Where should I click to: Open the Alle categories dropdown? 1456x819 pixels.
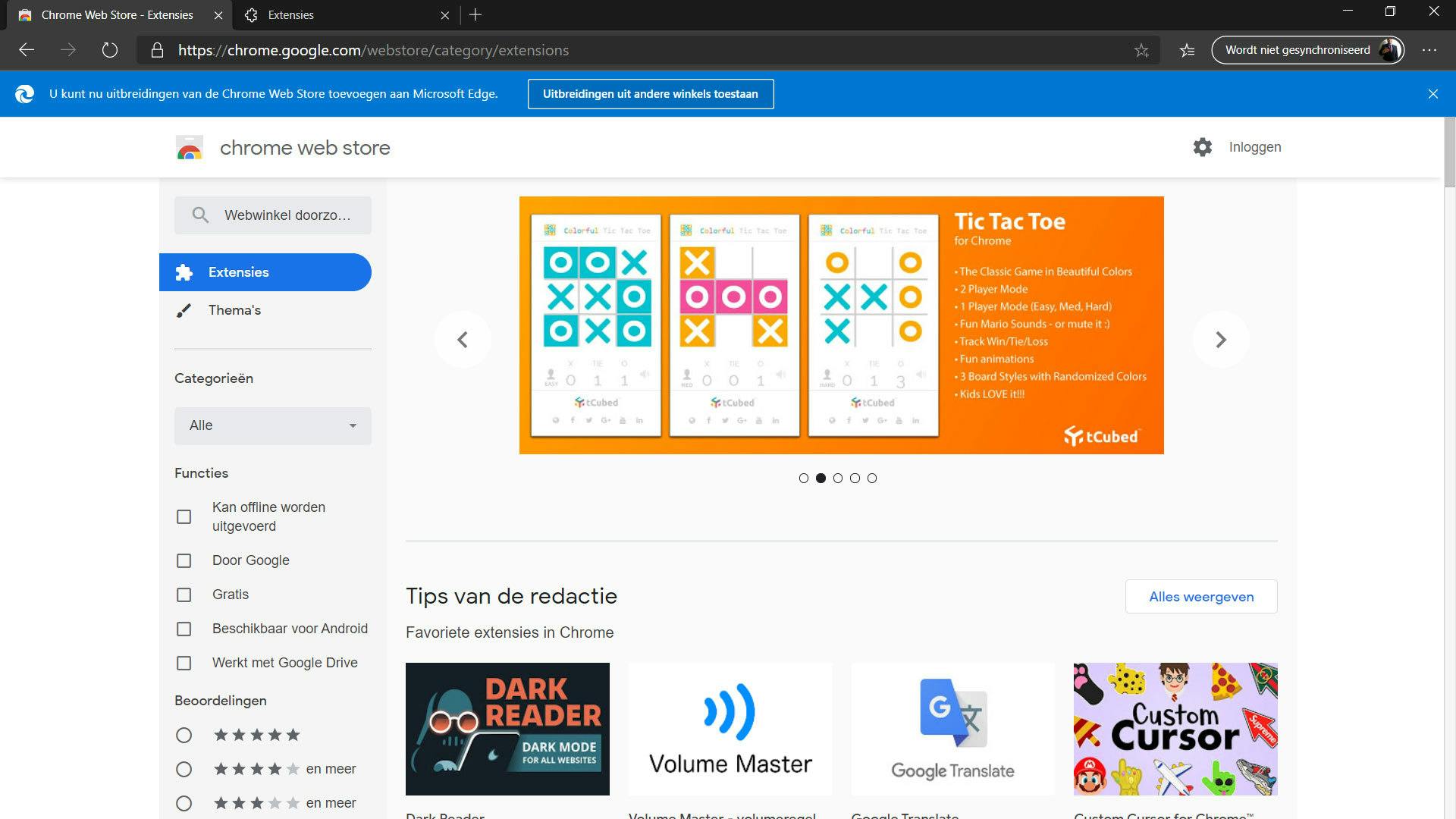coord(272,425)
